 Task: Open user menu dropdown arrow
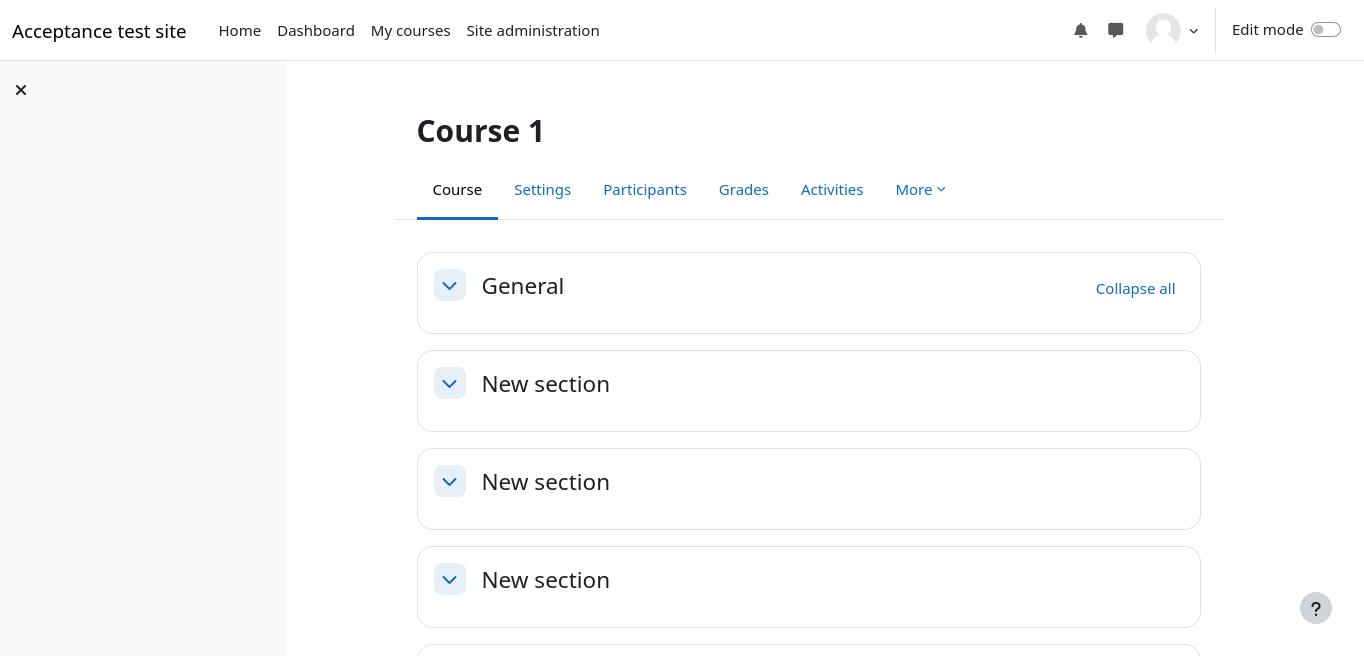pyautogui.click(x=1193, y=31)
